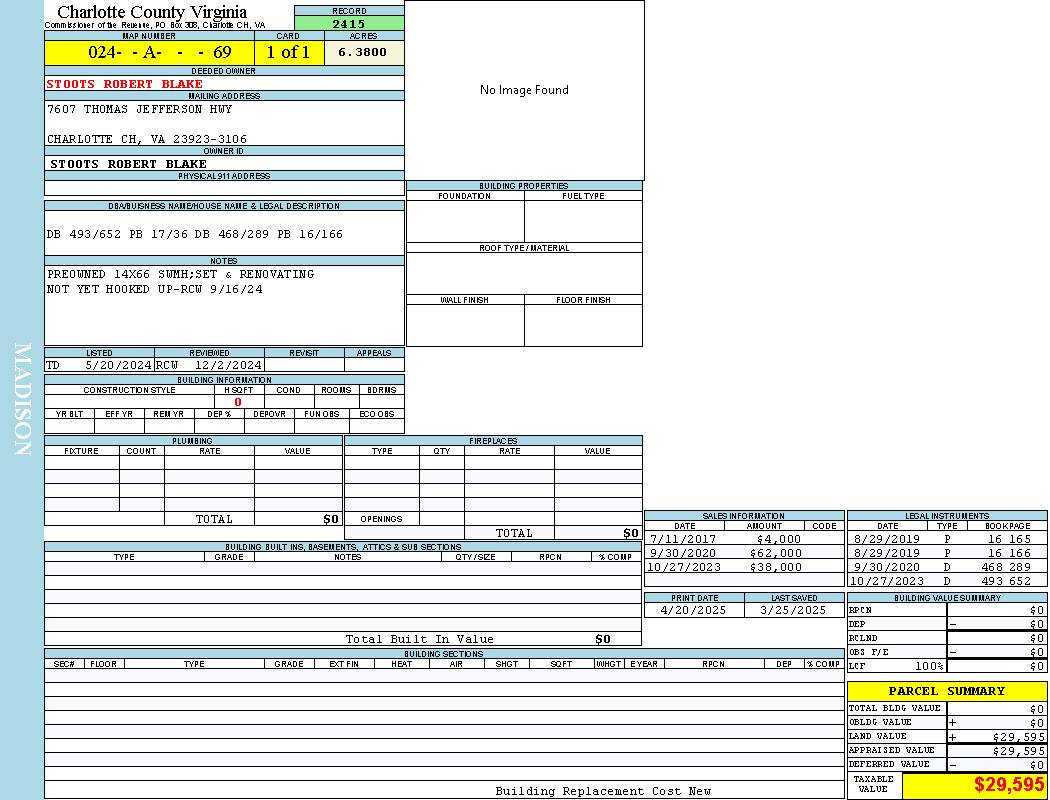
Task: Select the listed date 5/20/2024
Action: [117, 366]
